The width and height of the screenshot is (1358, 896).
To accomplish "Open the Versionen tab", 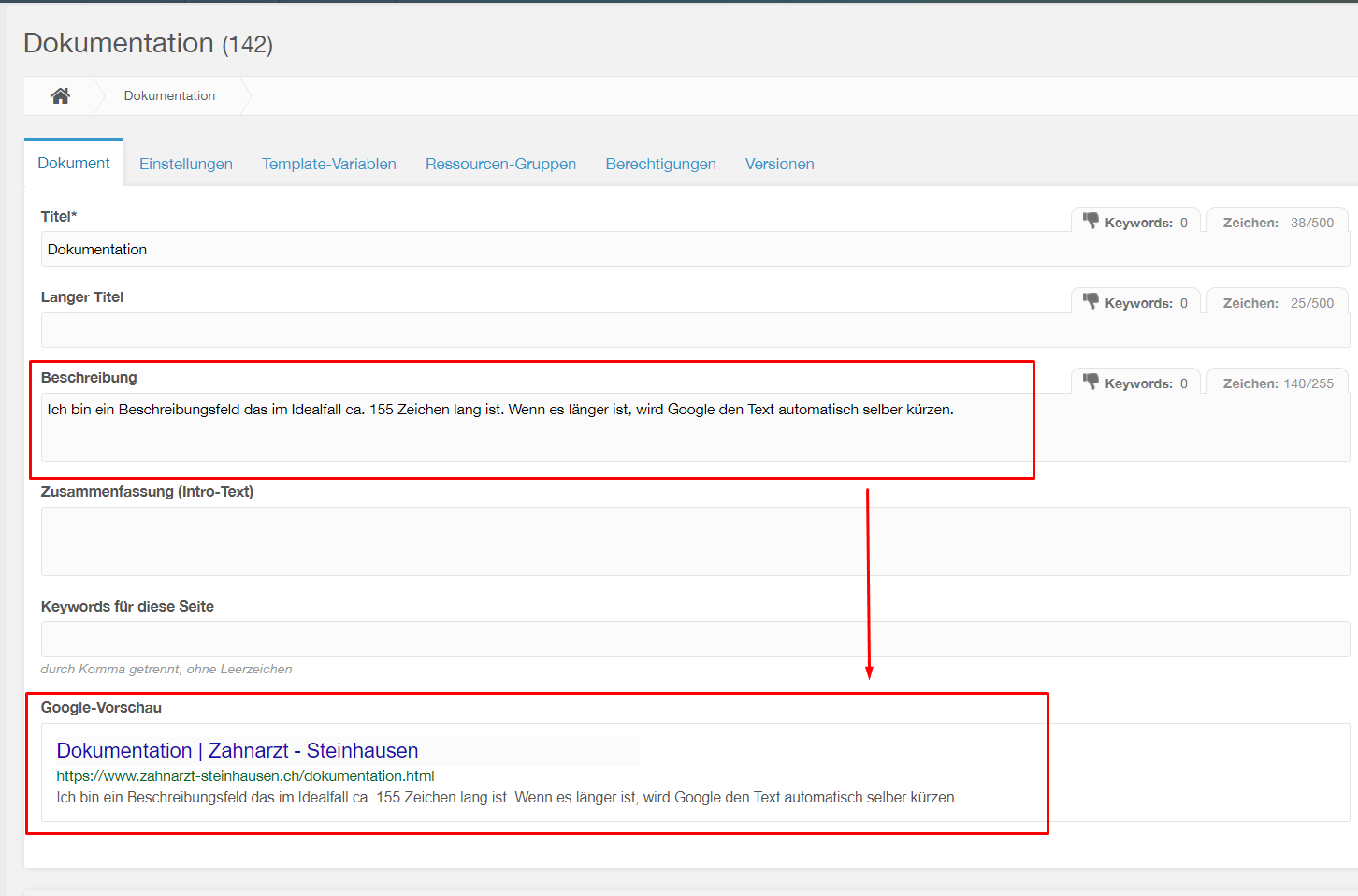I will (779, 164).
